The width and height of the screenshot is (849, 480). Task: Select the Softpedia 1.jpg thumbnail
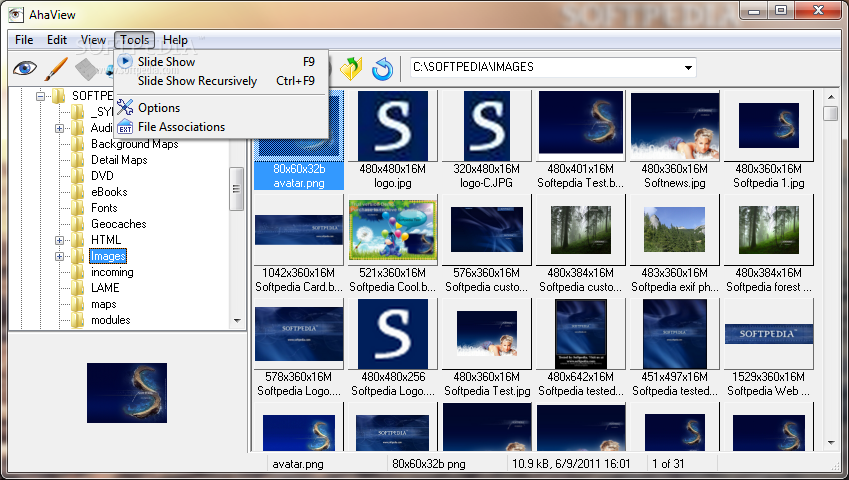point(768,126)
